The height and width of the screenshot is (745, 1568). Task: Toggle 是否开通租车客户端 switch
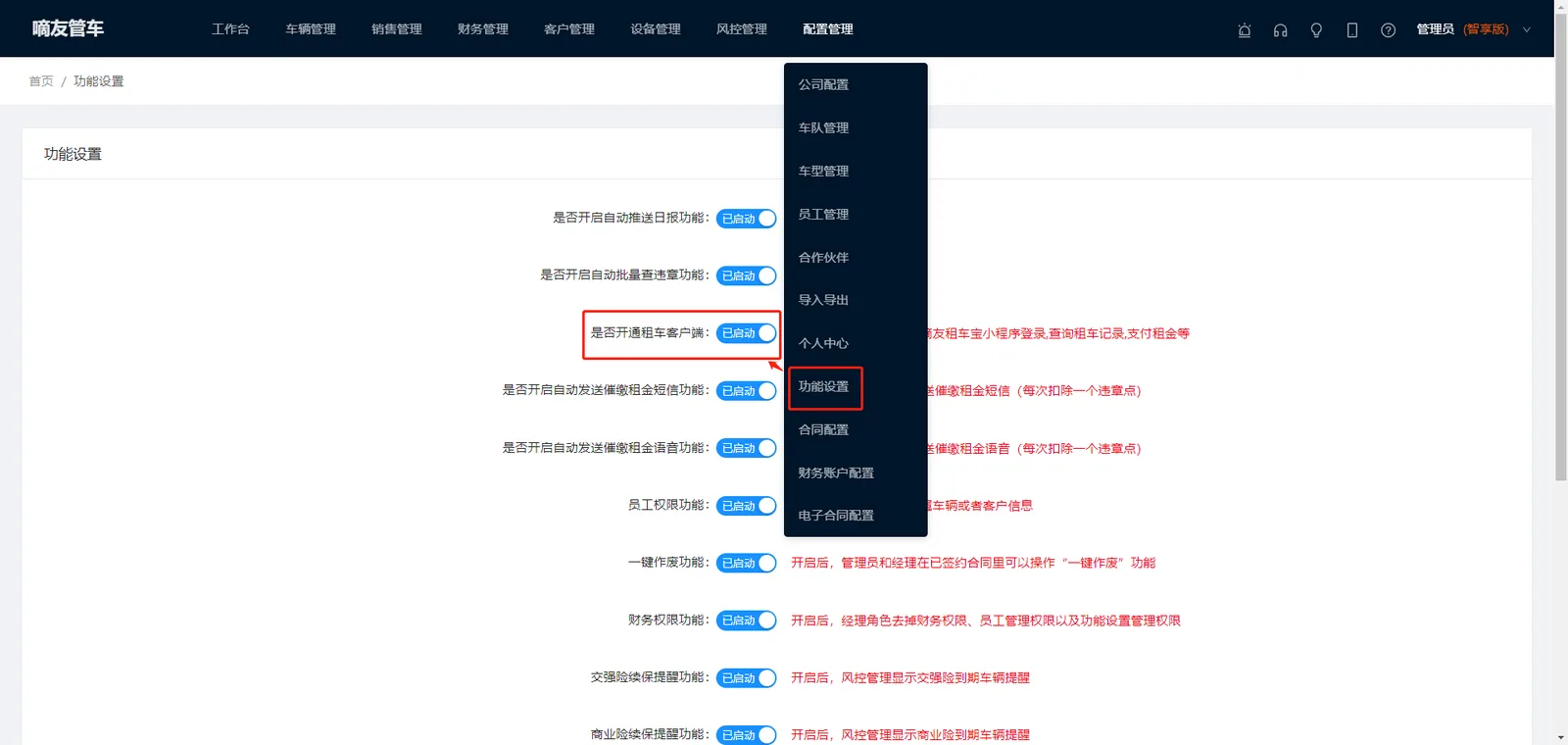(x=747, y=333)
